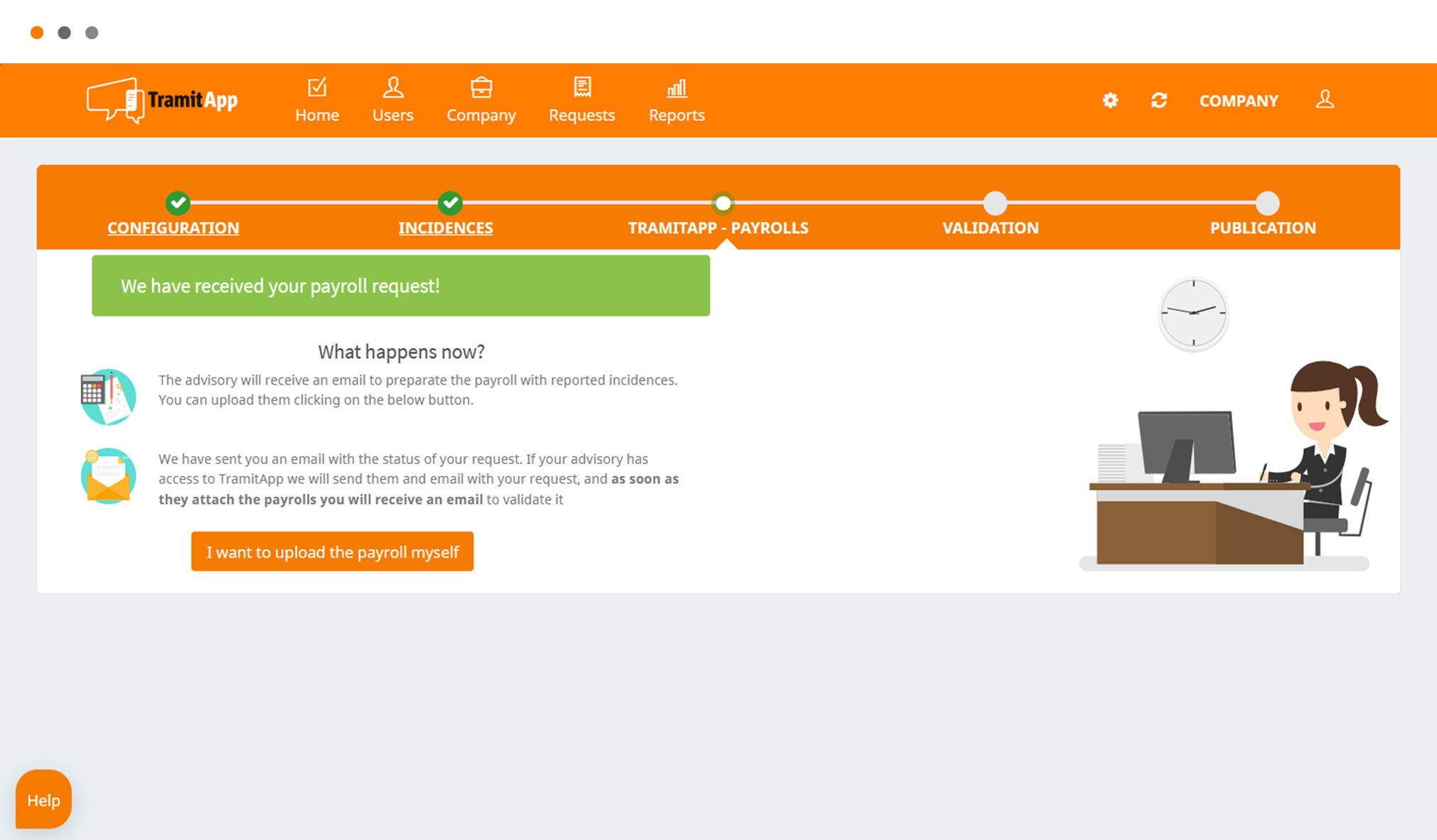This screenshot has height=840, width=1437.
Task: Go to the CONFIGURATION step link
Action: click(173, 228)
